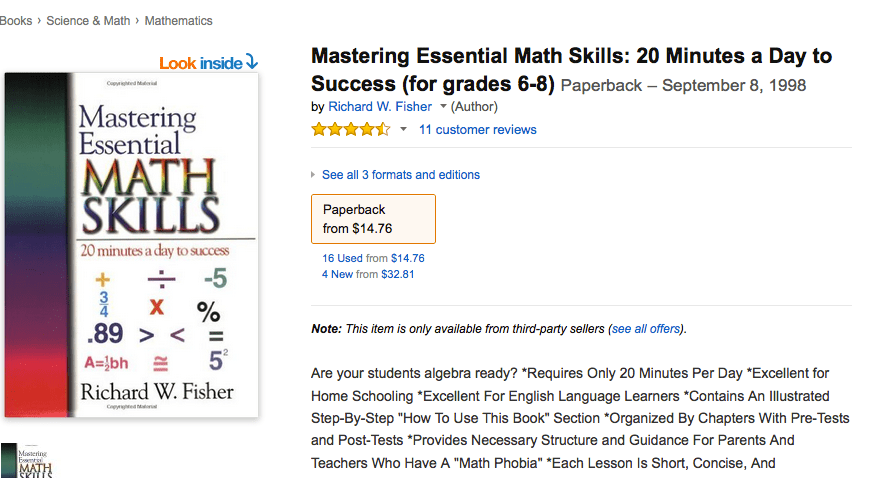Image resolution: width=877 pixels, height=478 pixels.
Task: Open author Richard W. Fisher's page link
Action: (x=380, y=107)
